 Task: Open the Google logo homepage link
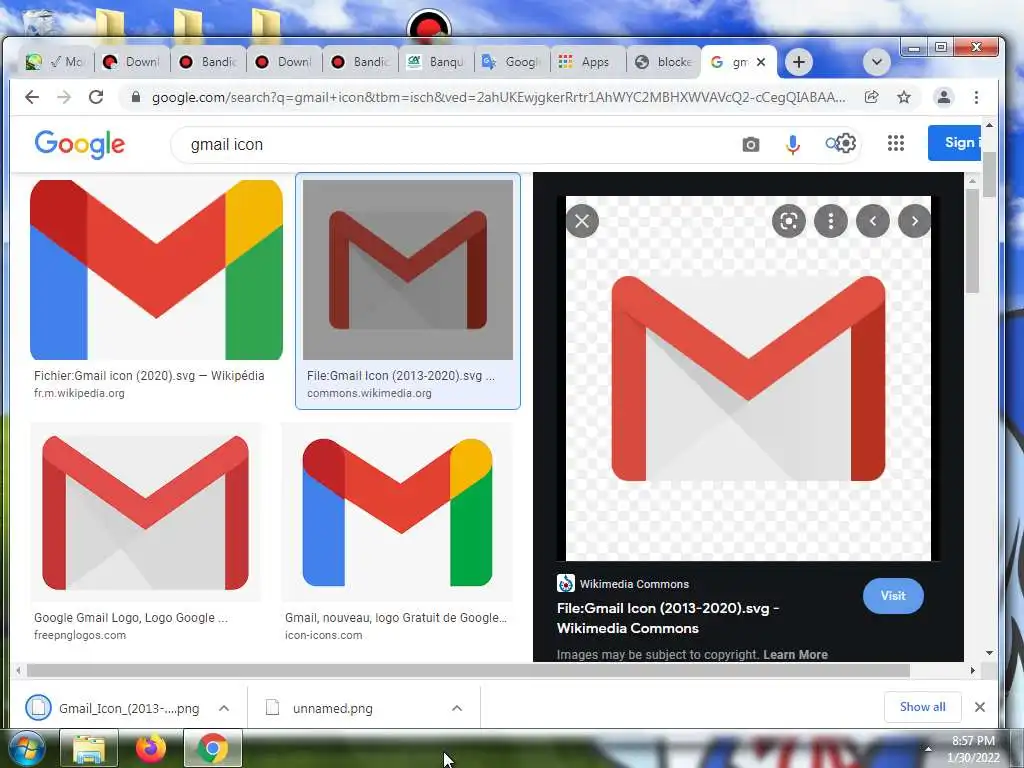80,144
